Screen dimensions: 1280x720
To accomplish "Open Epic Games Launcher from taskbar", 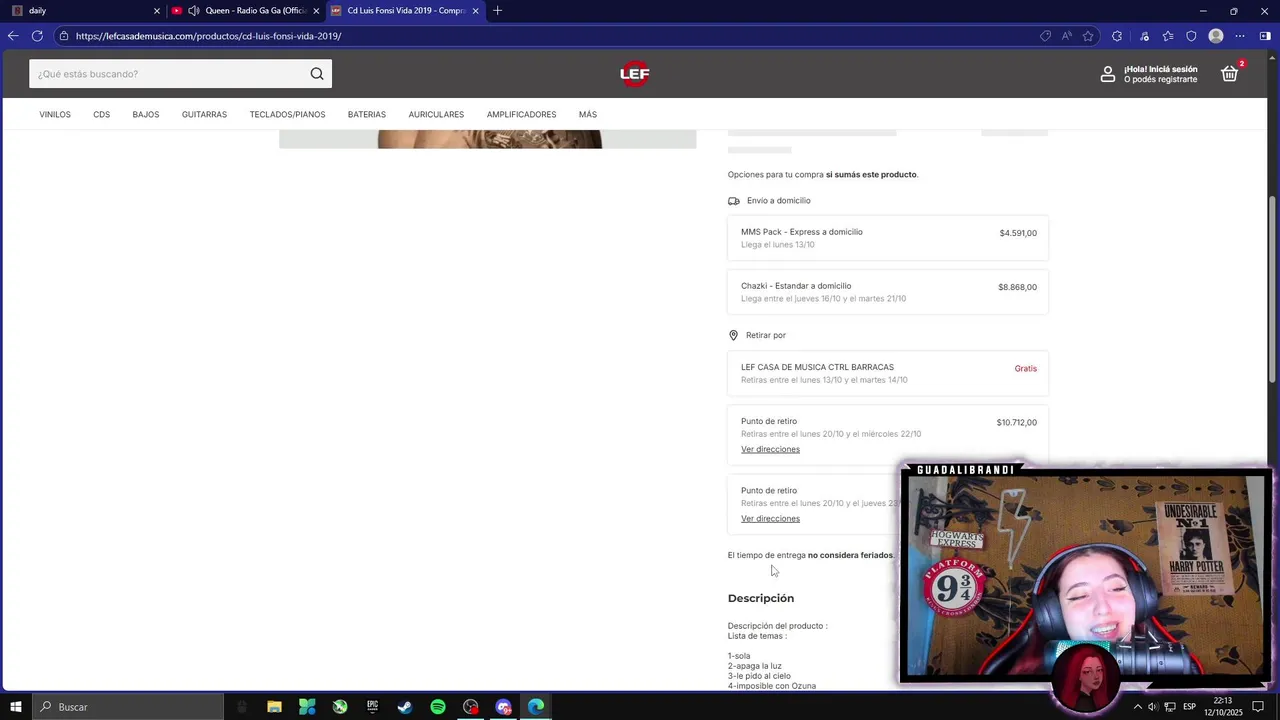I will (372, 707).
